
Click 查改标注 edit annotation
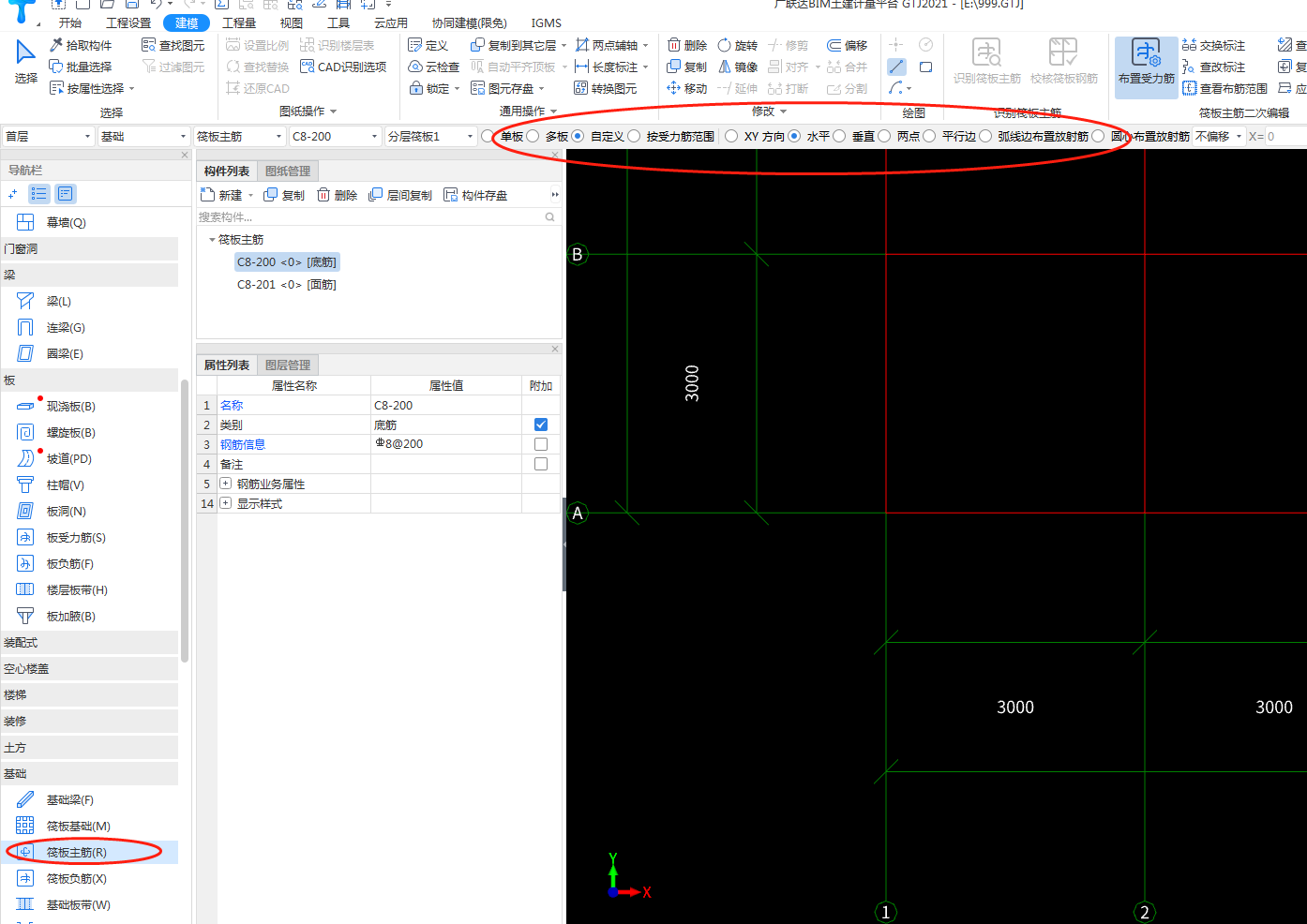tap(1213, 67)
